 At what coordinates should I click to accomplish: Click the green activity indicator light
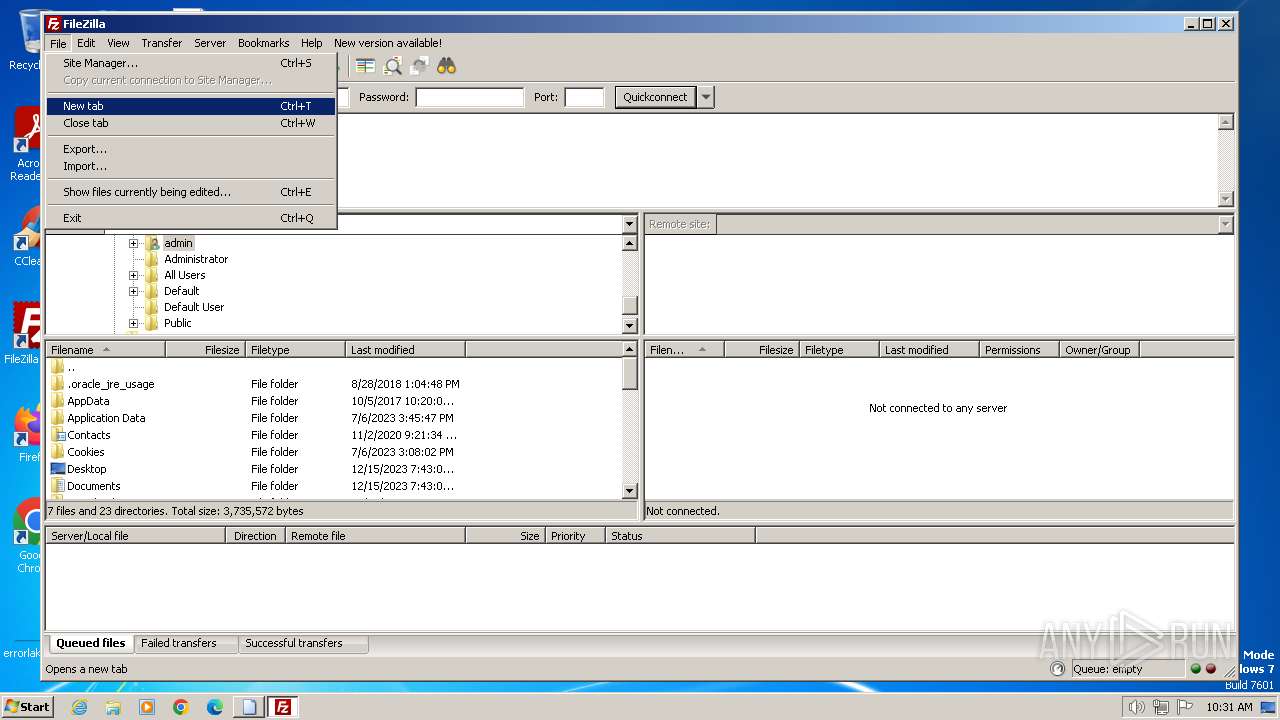pyautogui.click(x=1195, y=669)
